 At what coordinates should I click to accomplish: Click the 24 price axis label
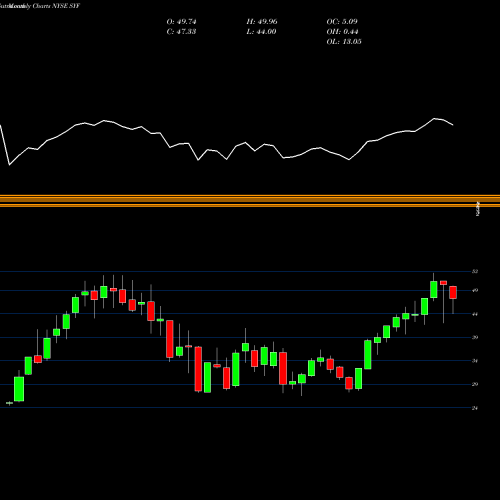[475, 408]
